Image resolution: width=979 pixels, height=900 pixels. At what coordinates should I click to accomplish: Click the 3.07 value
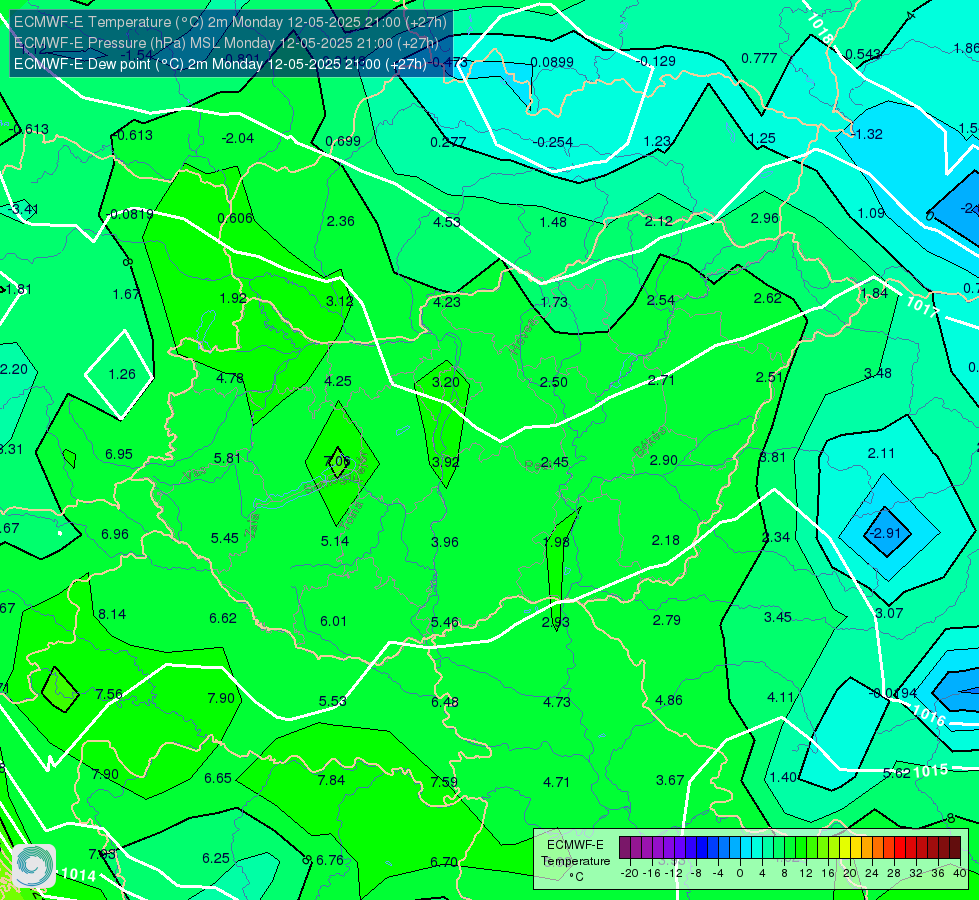tap(889, 613)
